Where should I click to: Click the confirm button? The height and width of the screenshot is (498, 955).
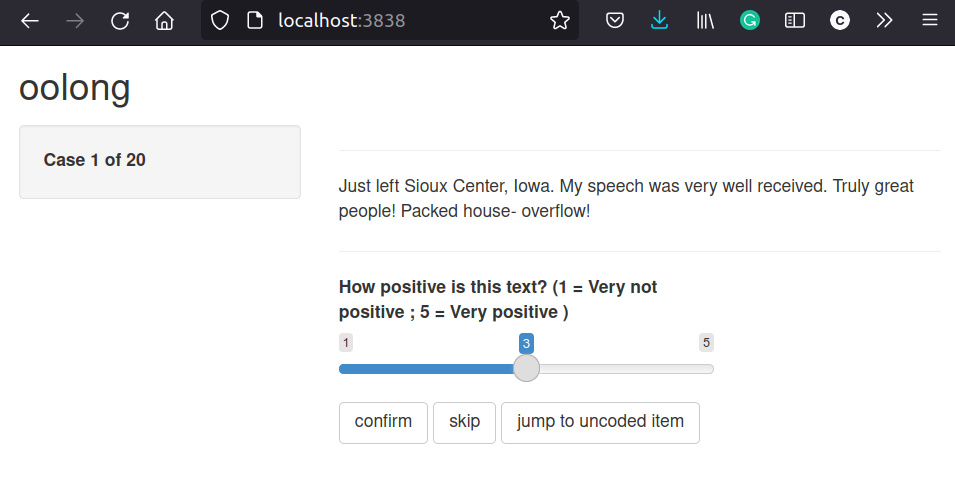point(383,423)
